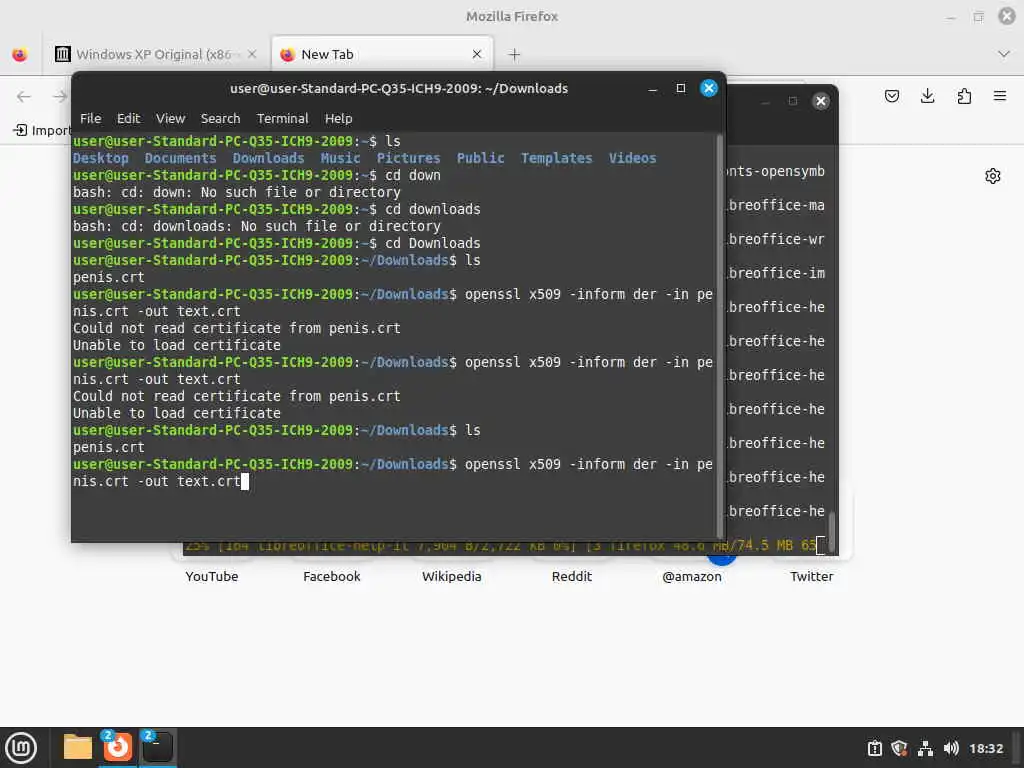Viewport: 1024px width, 768px height.
Task: Open volume tray icon
Action: click(951, 748)
